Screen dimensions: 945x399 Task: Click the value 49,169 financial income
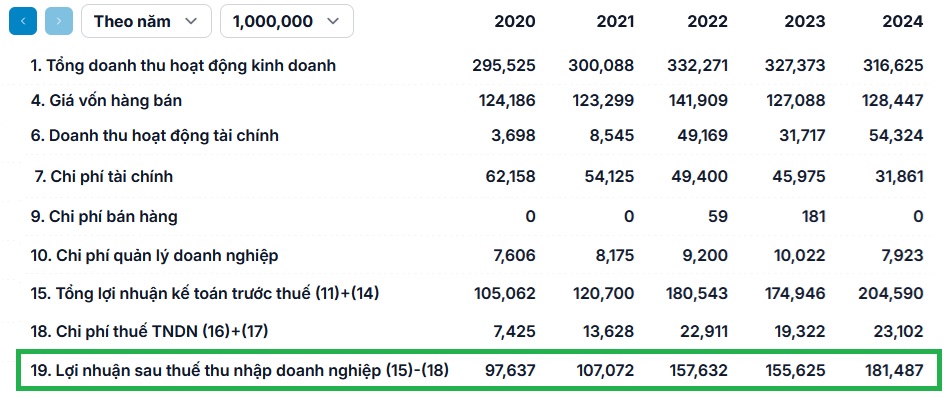(x=703, y=136)
